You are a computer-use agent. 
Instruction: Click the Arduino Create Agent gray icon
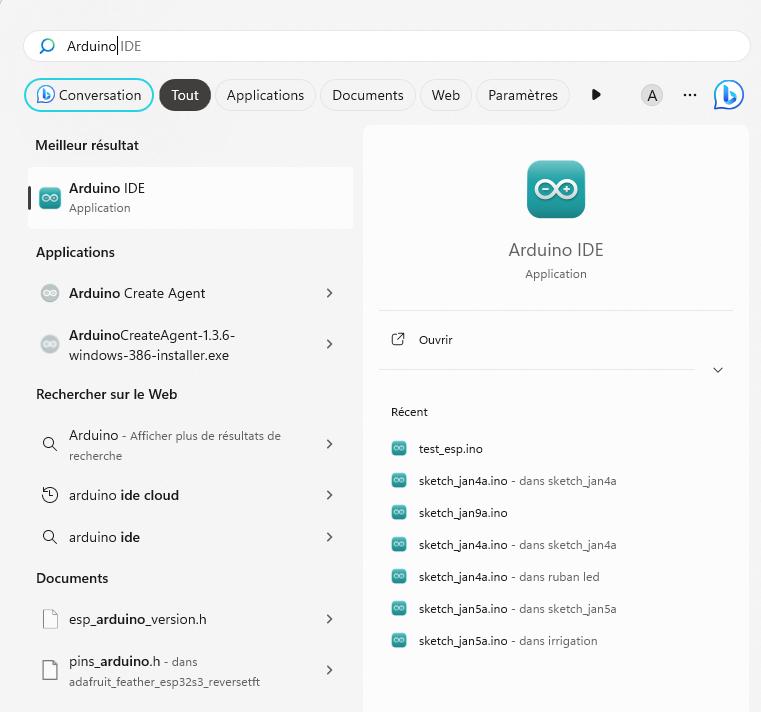[50, 293]
